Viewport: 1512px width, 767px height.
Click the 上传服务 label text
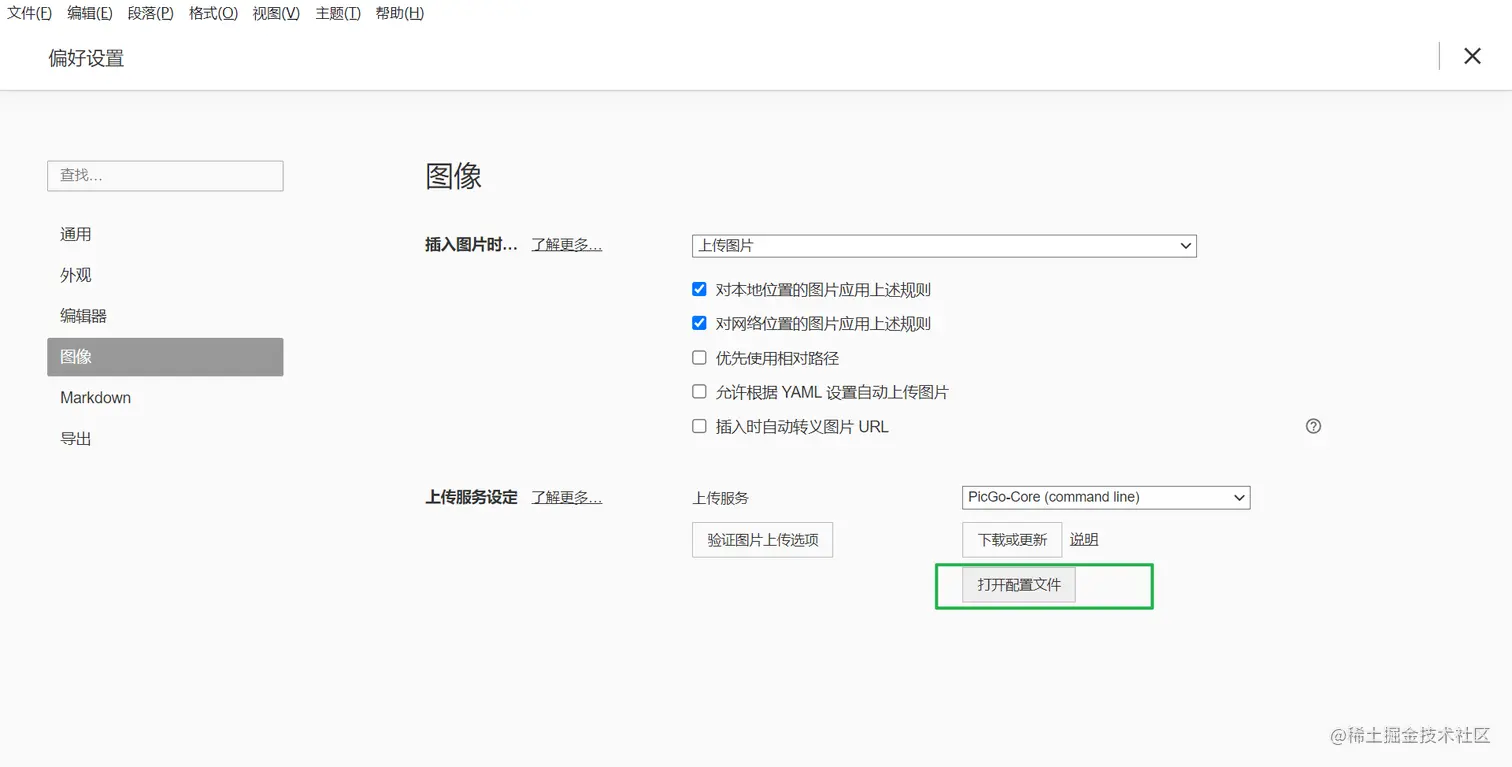click(720, 498)
